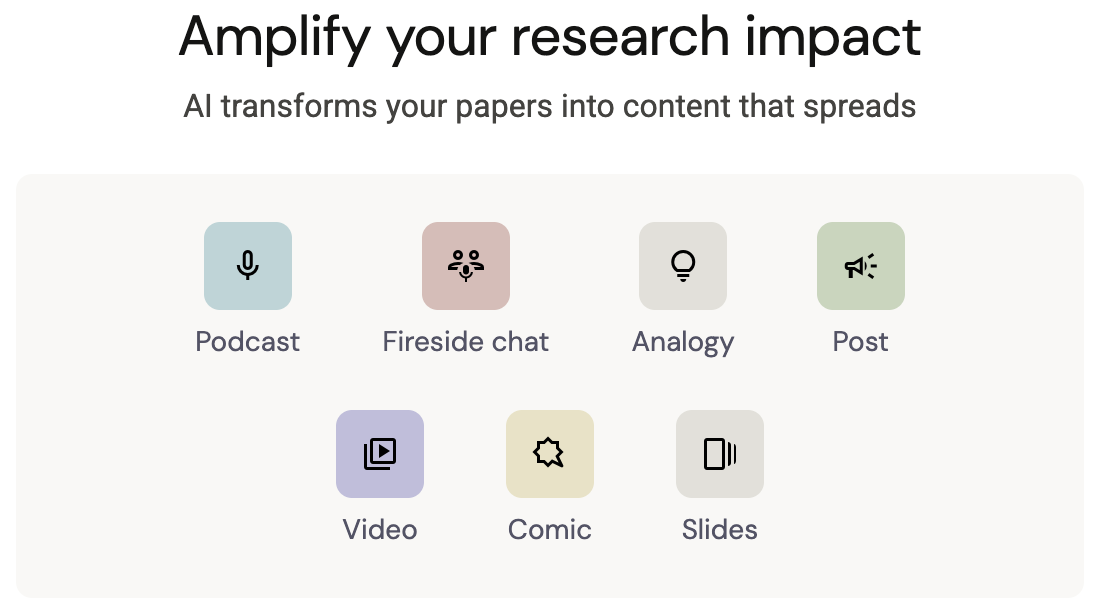Image resolution: width=1098 pixels, height=614 pixels.
Task: Click the 'Comic' text label
Action: [550, 529]
